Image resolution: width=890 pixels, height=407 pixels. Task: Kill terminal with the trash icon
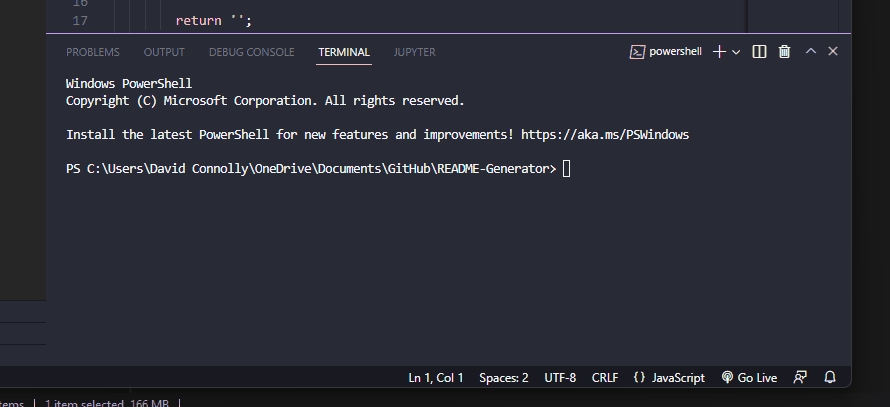784,52
